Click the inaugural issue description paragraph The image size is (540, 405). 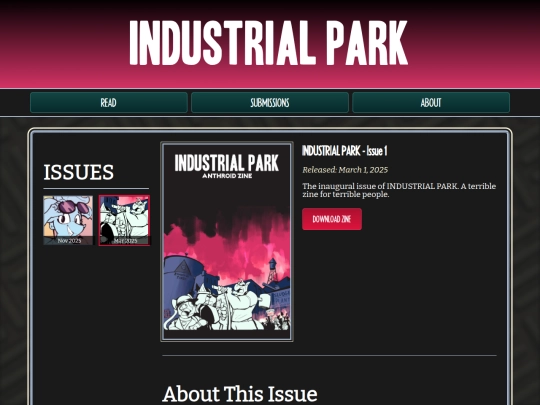click(399, 190)
